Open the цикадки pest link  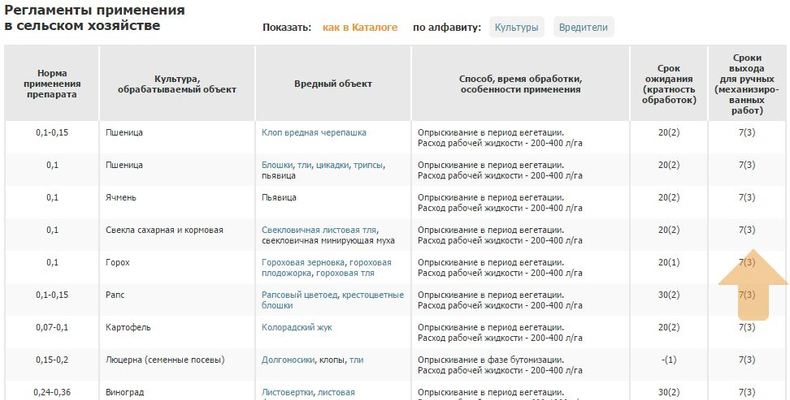pyautogui.click(x=332, y=165)
